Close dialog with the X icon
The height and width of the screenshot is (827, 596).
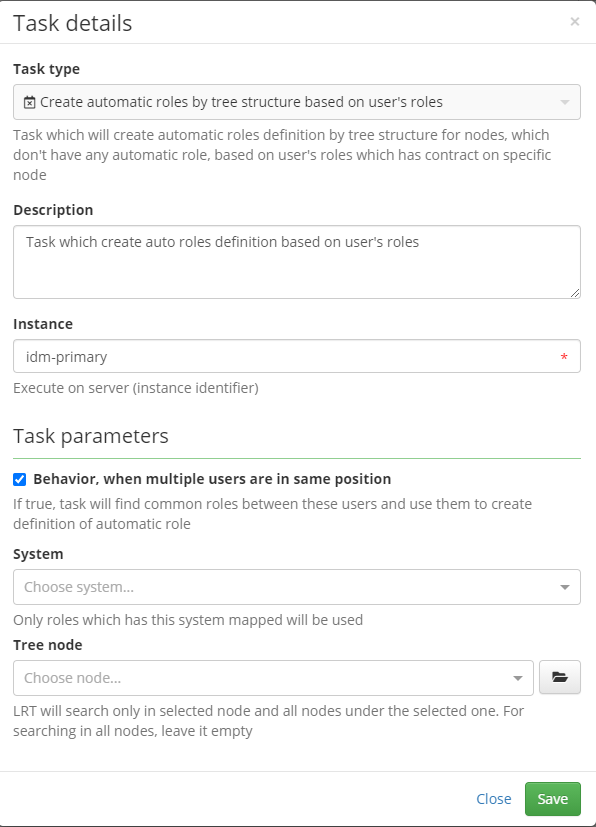pos(574,22)
